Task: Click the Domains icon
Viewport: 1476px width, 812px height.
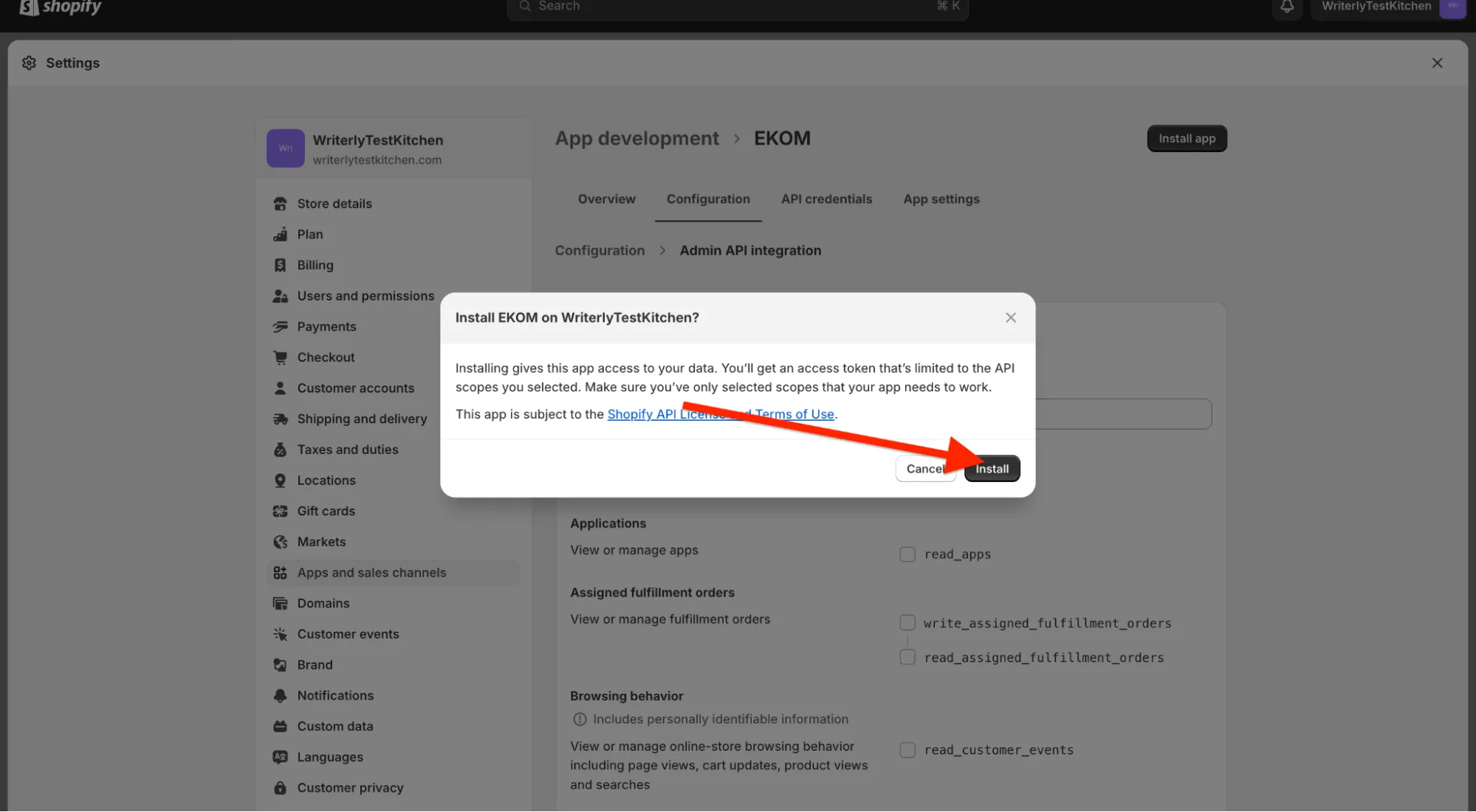Action: [x=280, y=604]
